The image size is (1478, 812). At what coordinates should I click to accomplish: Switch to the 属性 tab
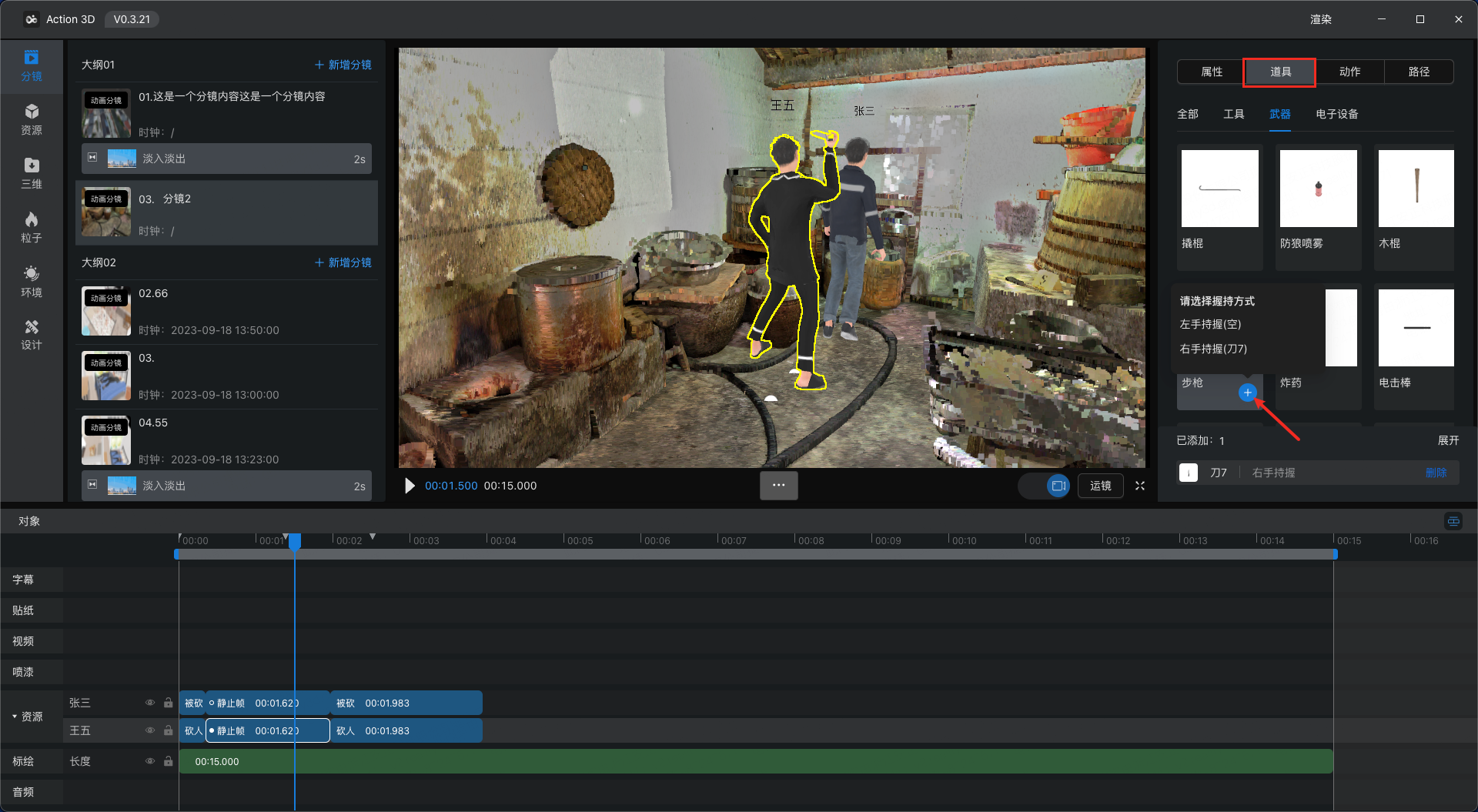1212,72
